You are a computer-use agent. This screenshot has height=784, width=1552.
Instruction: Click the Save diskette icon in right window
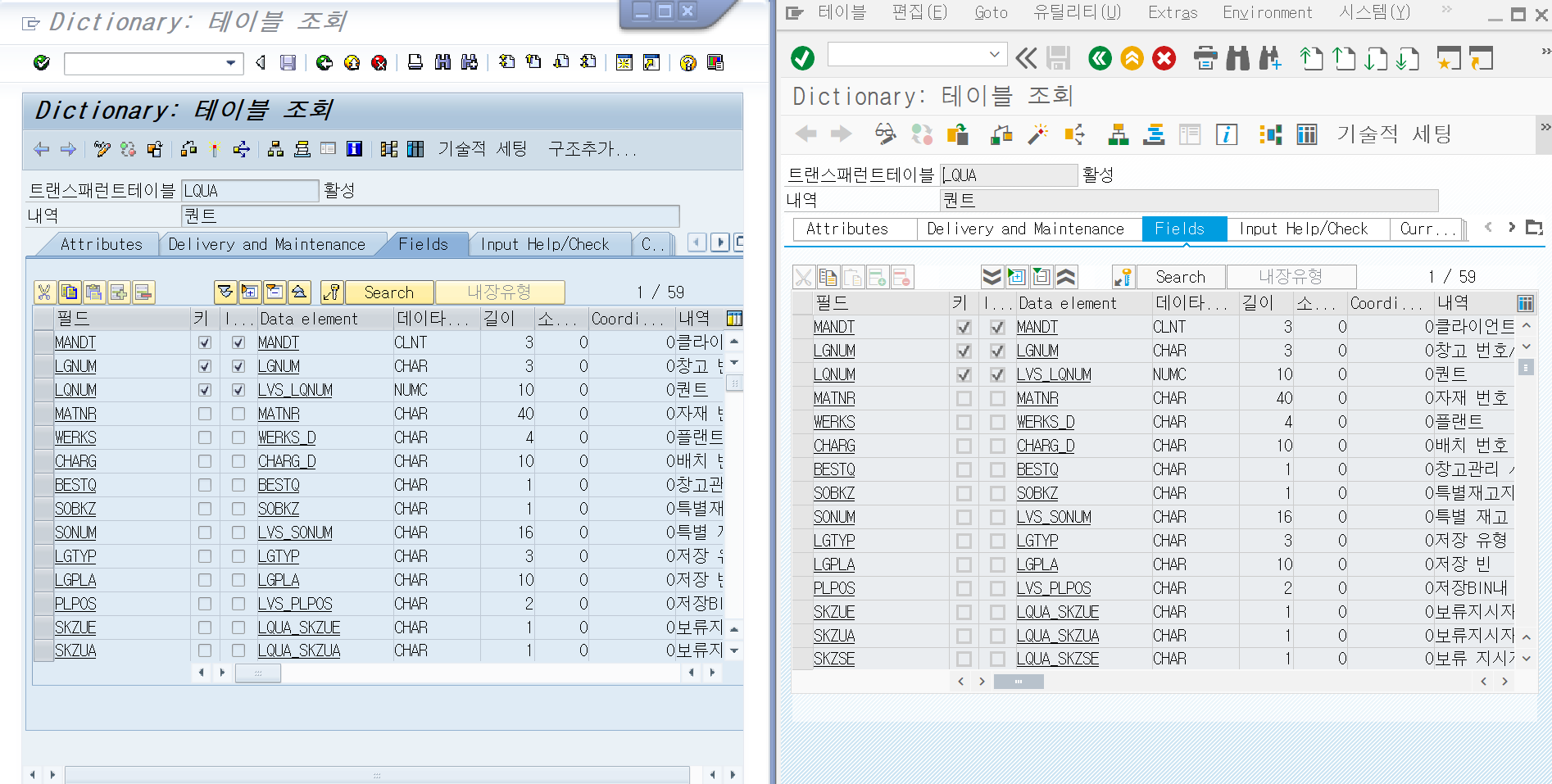click(x=1058, y=58)
